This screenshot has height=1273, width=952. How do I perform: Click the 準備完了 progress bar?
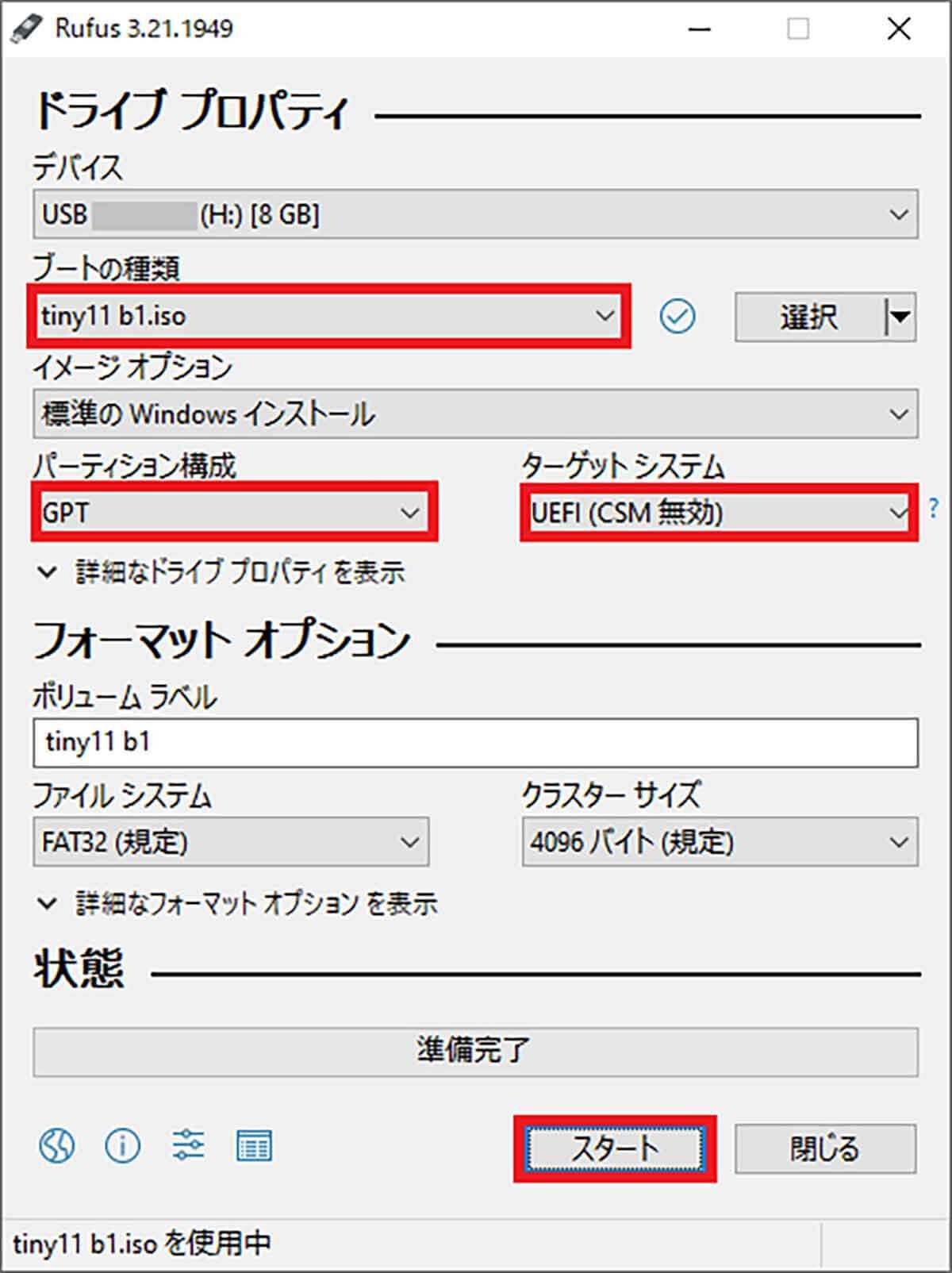[x=475, y=1052]
